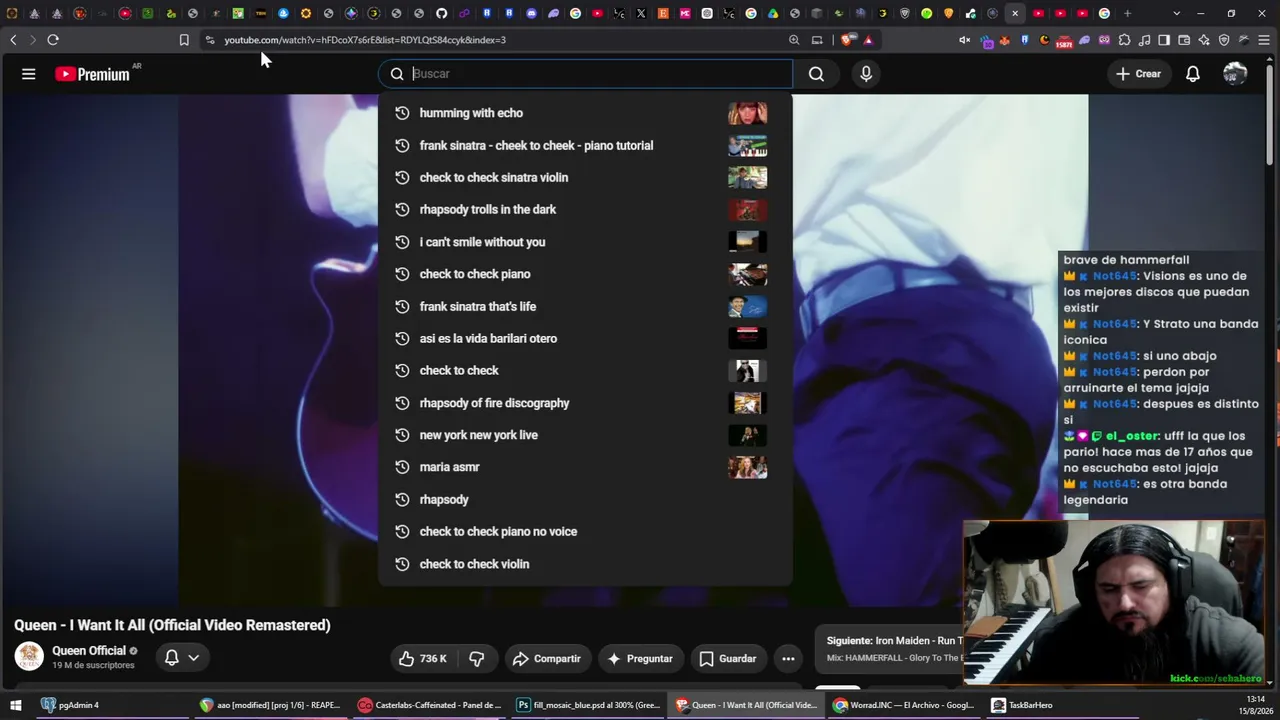Reload the page in the browser
The width and height of the screenshot is (1280, 720).
point(53,40)
